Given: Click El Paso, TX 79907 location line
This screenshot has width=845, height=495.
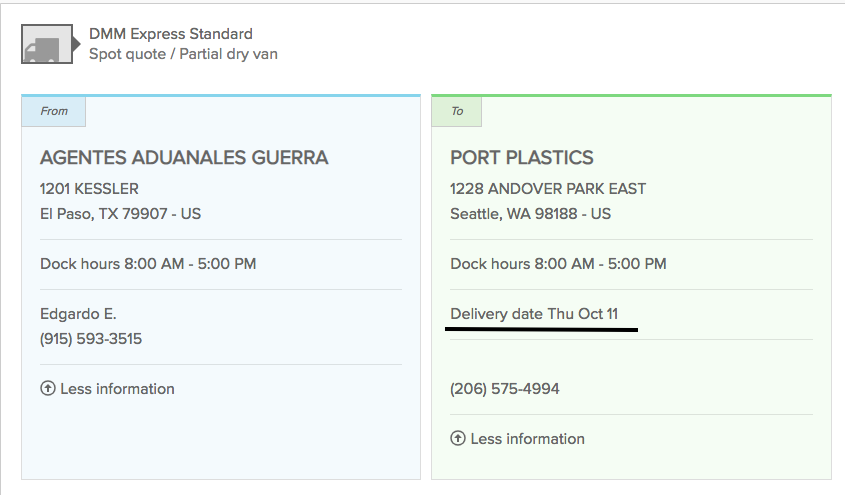Looking at the screenshot, I should tap(120, 214).
